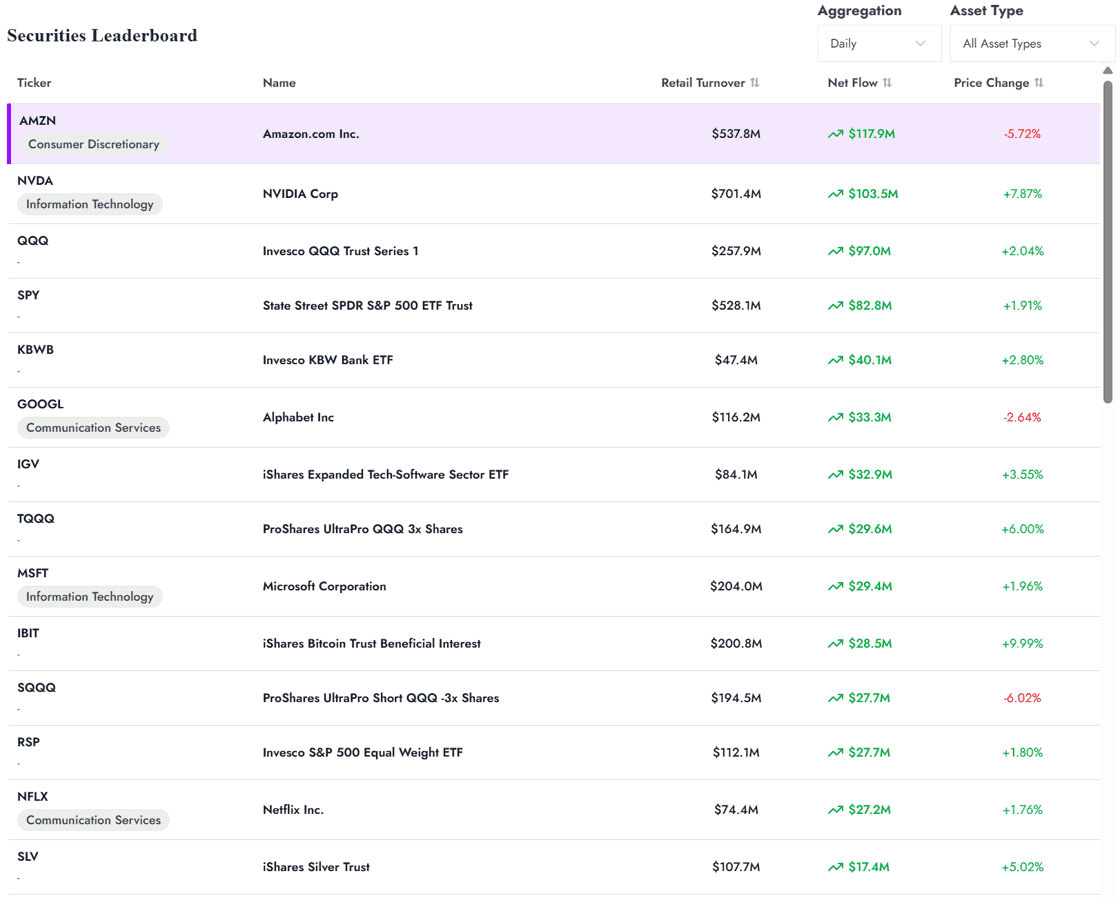Toggle Price Change column sort icon
The height and width of the screenshot is (898, 1120).
click(x=1039, y=83)
